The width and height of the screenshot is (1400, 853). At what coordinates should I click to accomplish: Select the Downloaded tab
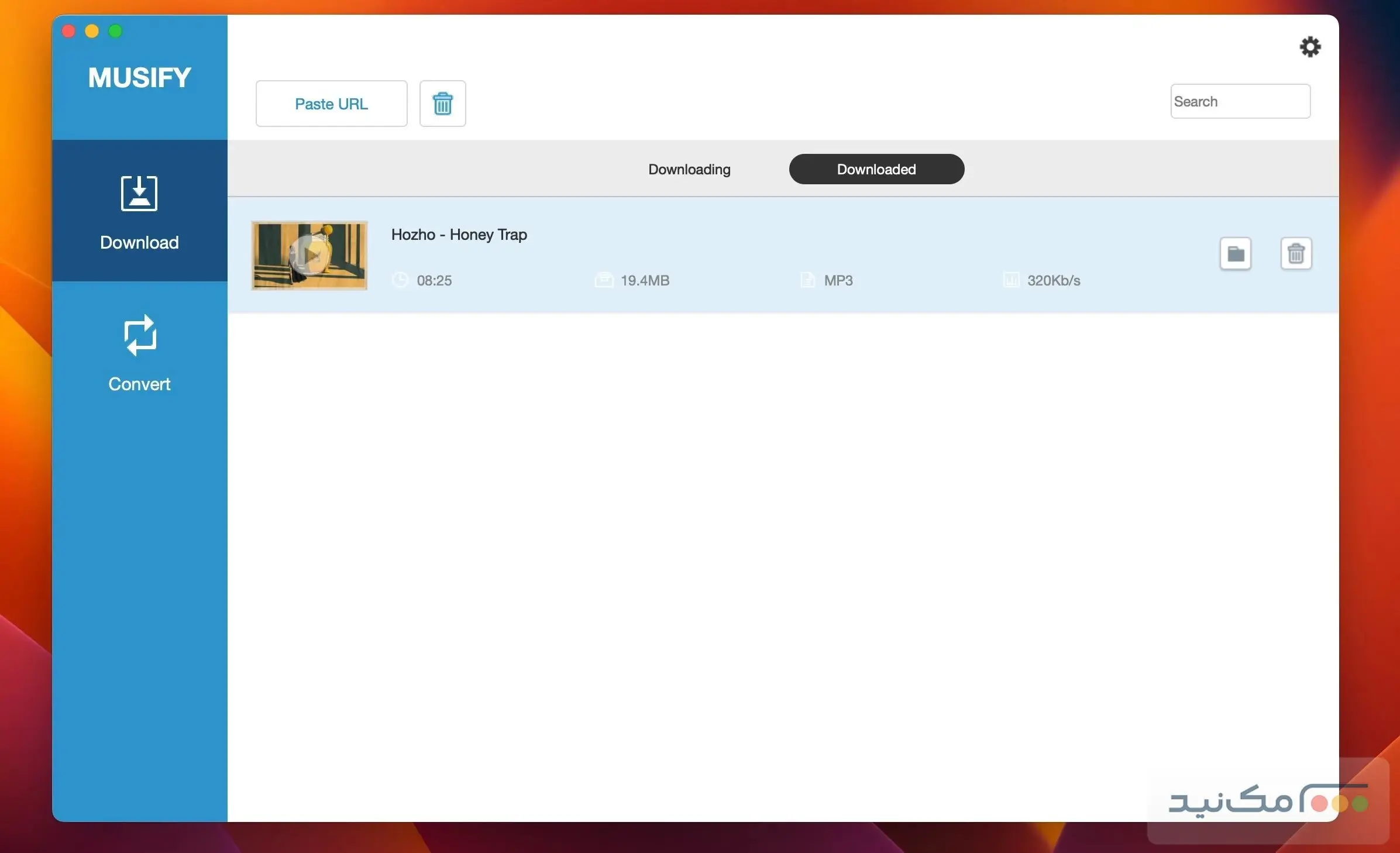tap(876, 170)
